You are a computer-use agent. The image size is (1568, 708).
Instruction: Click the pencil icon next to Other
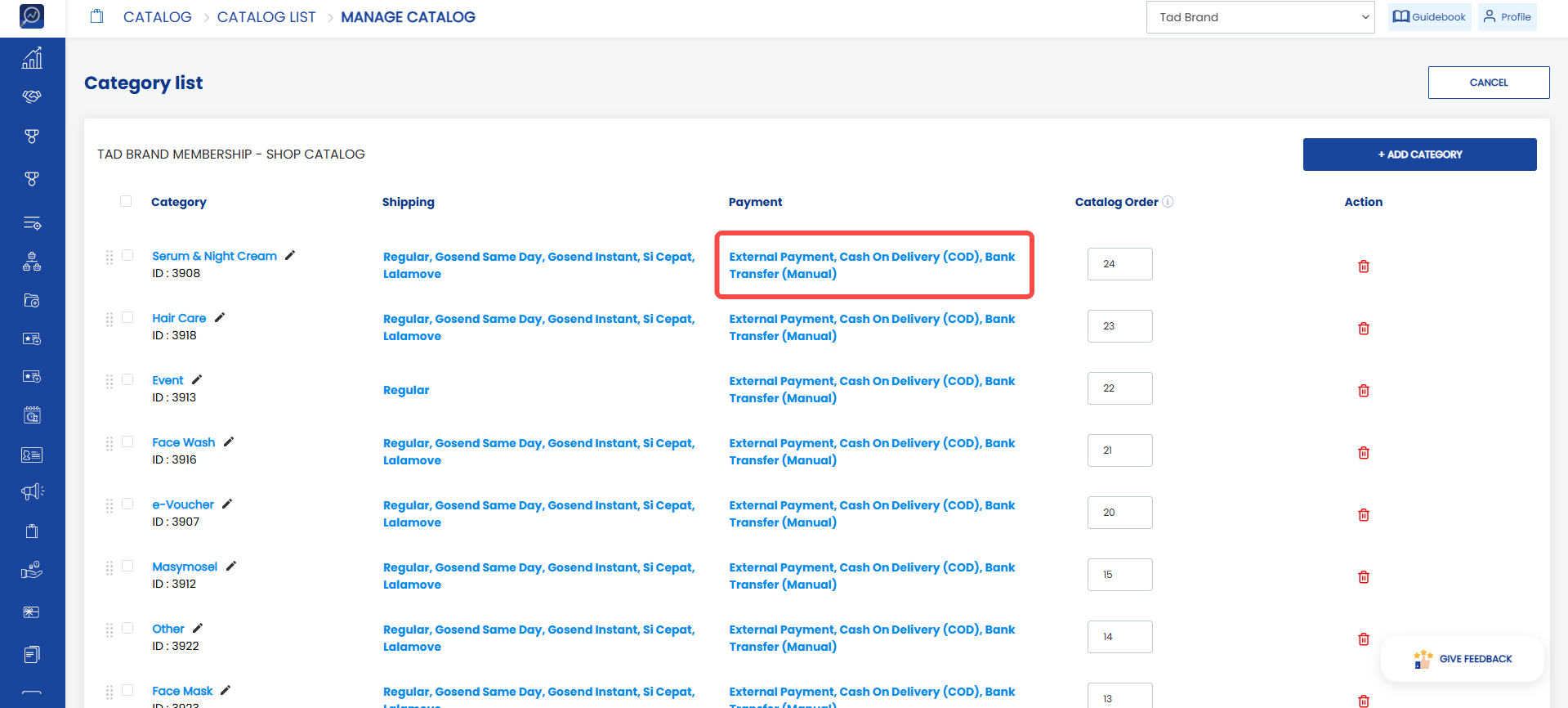click(x=198, y=628)
